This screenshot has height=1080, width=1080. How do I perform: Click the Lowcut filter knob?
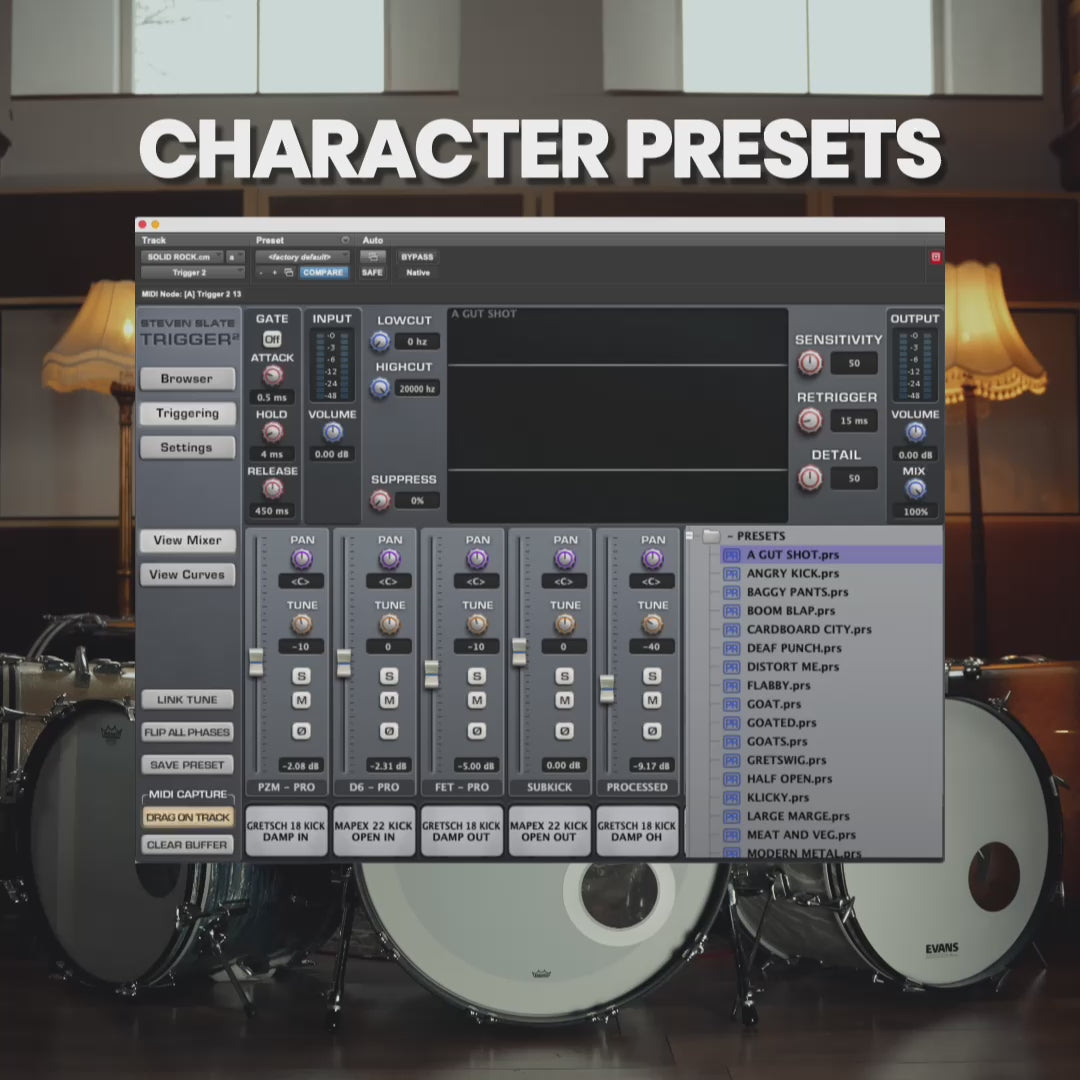pos(380,341)
